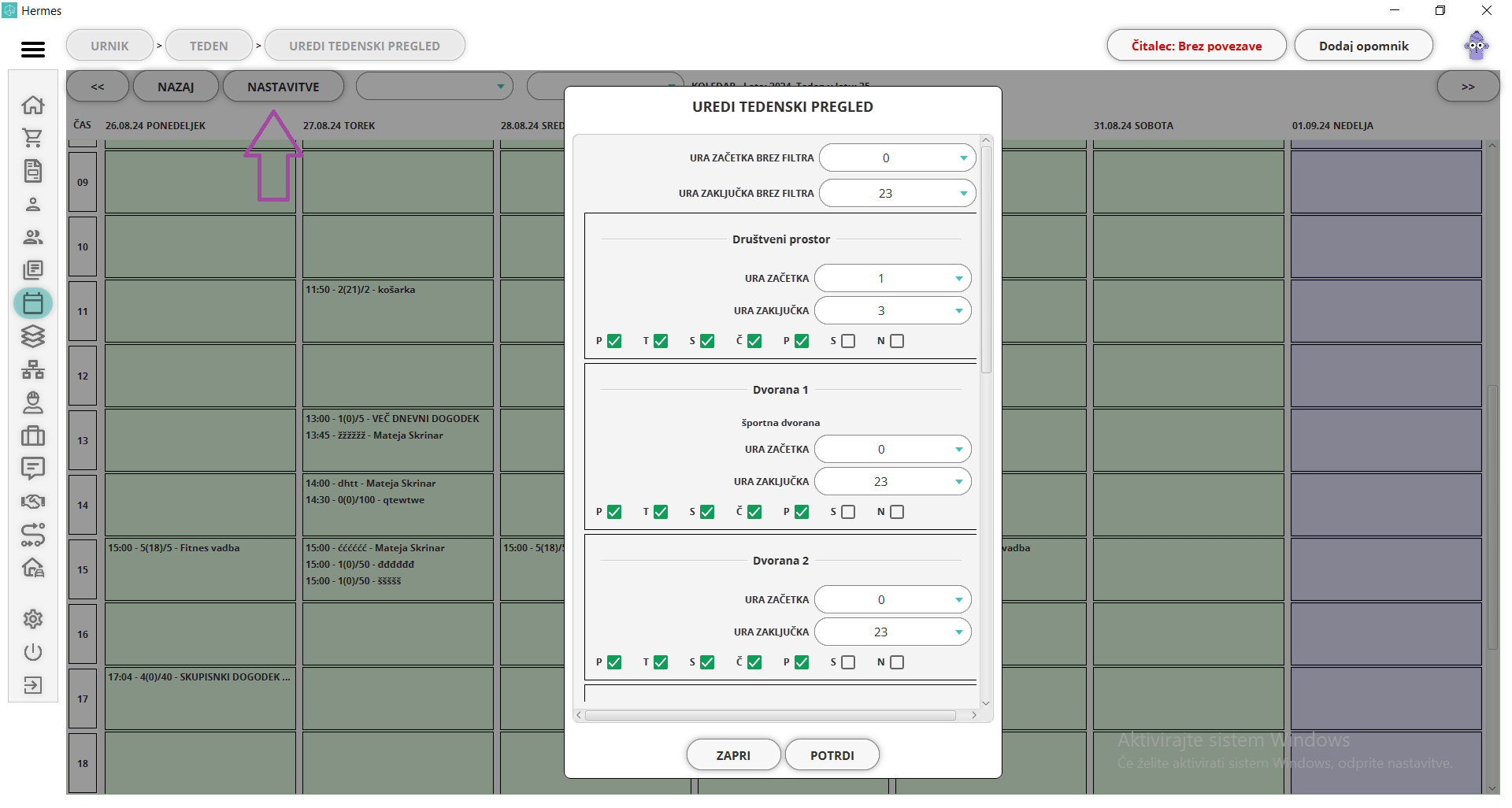Go to TEDEN breadcrumb
The height and width of the screenshot is (808, 1512).
tap(209, 46)
